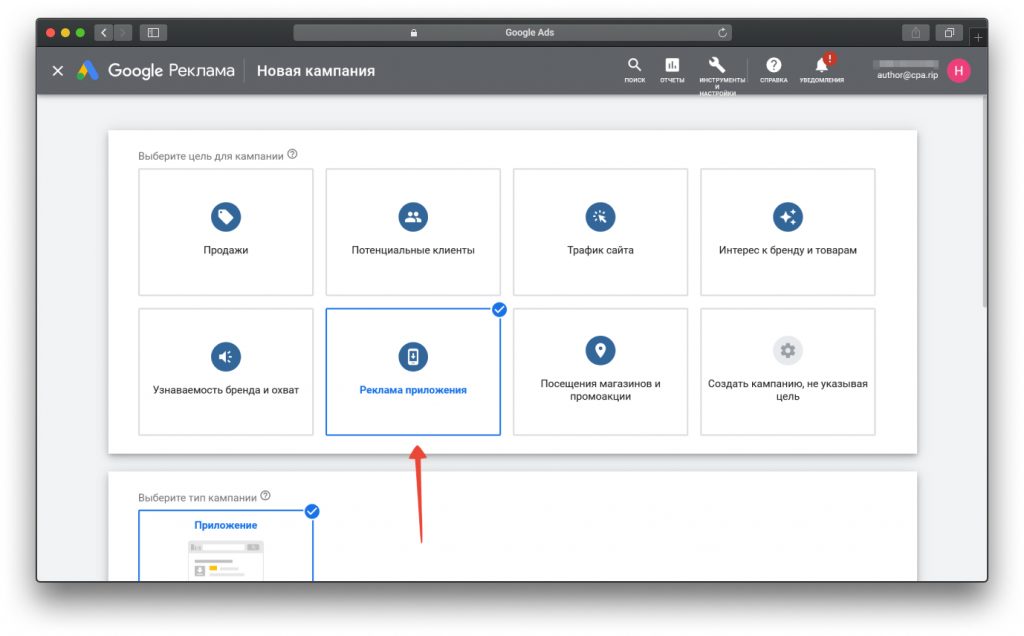Choose Посещения магазинов и промоакции goal
The image size is (1024, 636).
[x=600, y=372]
